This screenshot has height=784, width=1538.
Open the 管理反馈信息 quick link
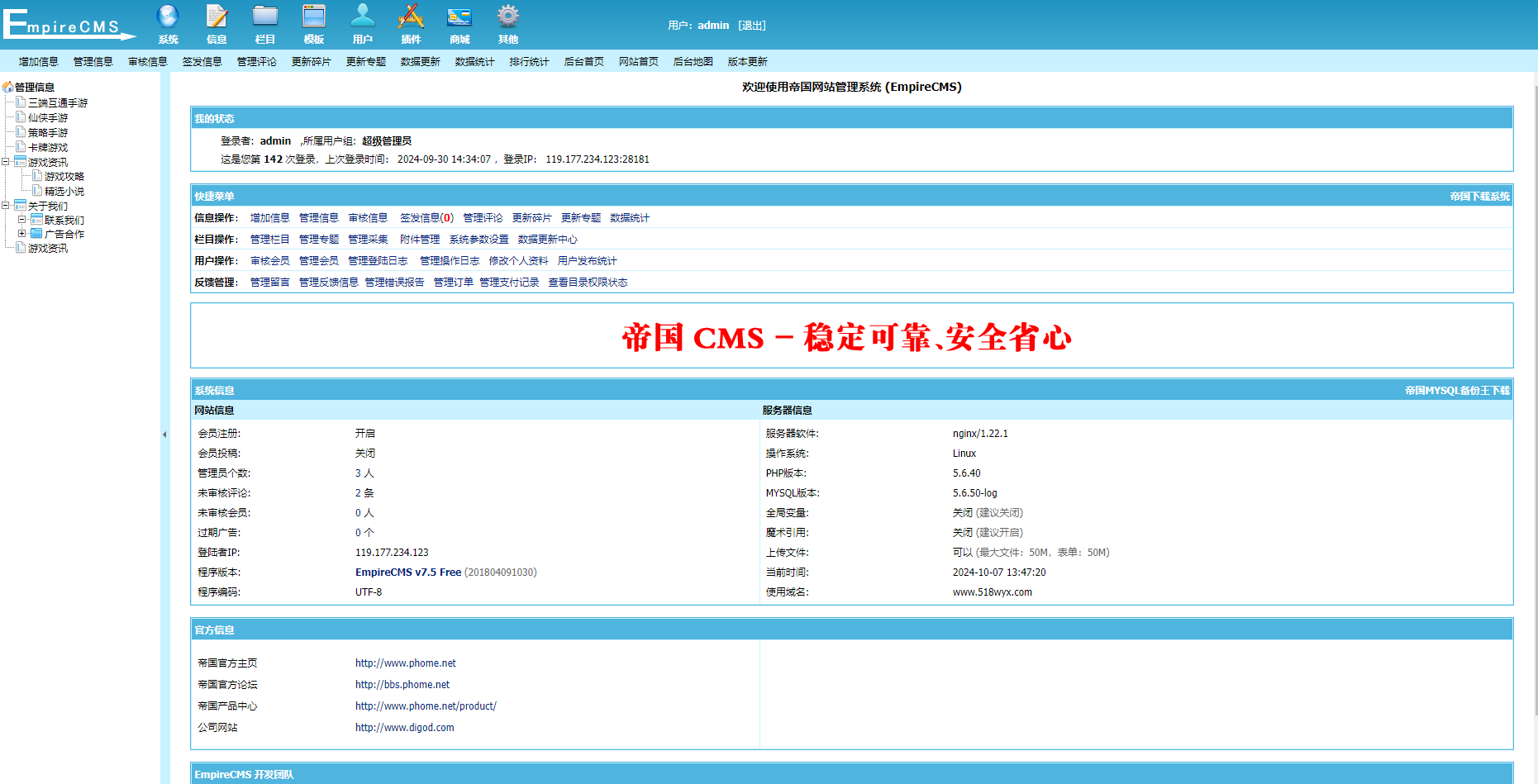(329, 283)
